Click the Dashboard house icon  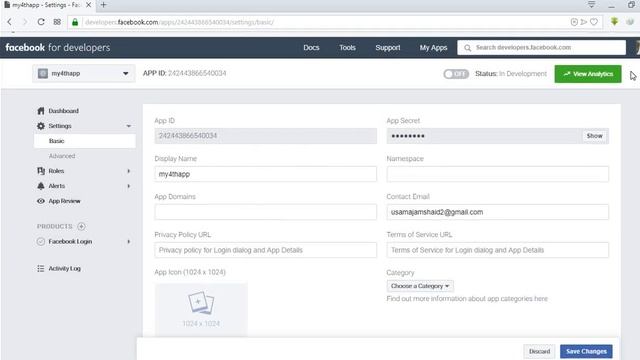pos(41,111)
